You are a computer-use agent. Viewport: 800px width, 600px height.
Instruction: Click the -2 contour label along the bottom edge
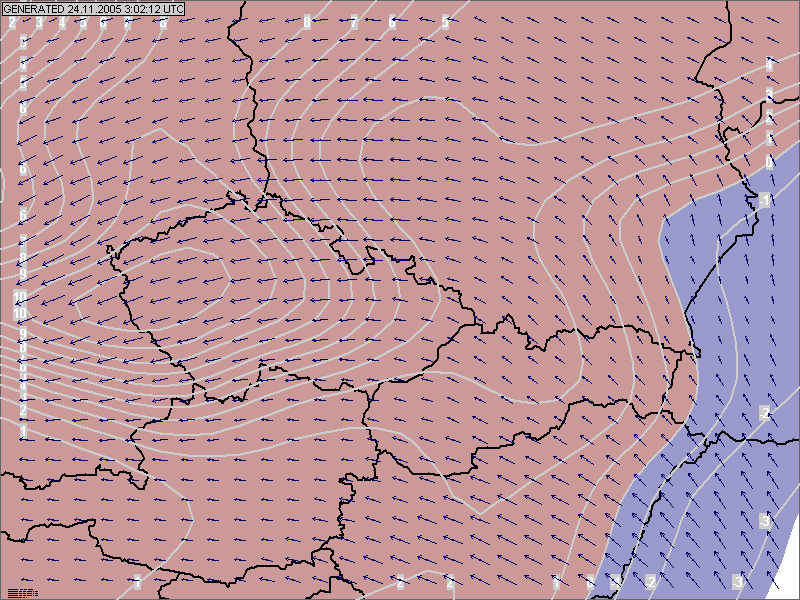[x=651, y=582]
